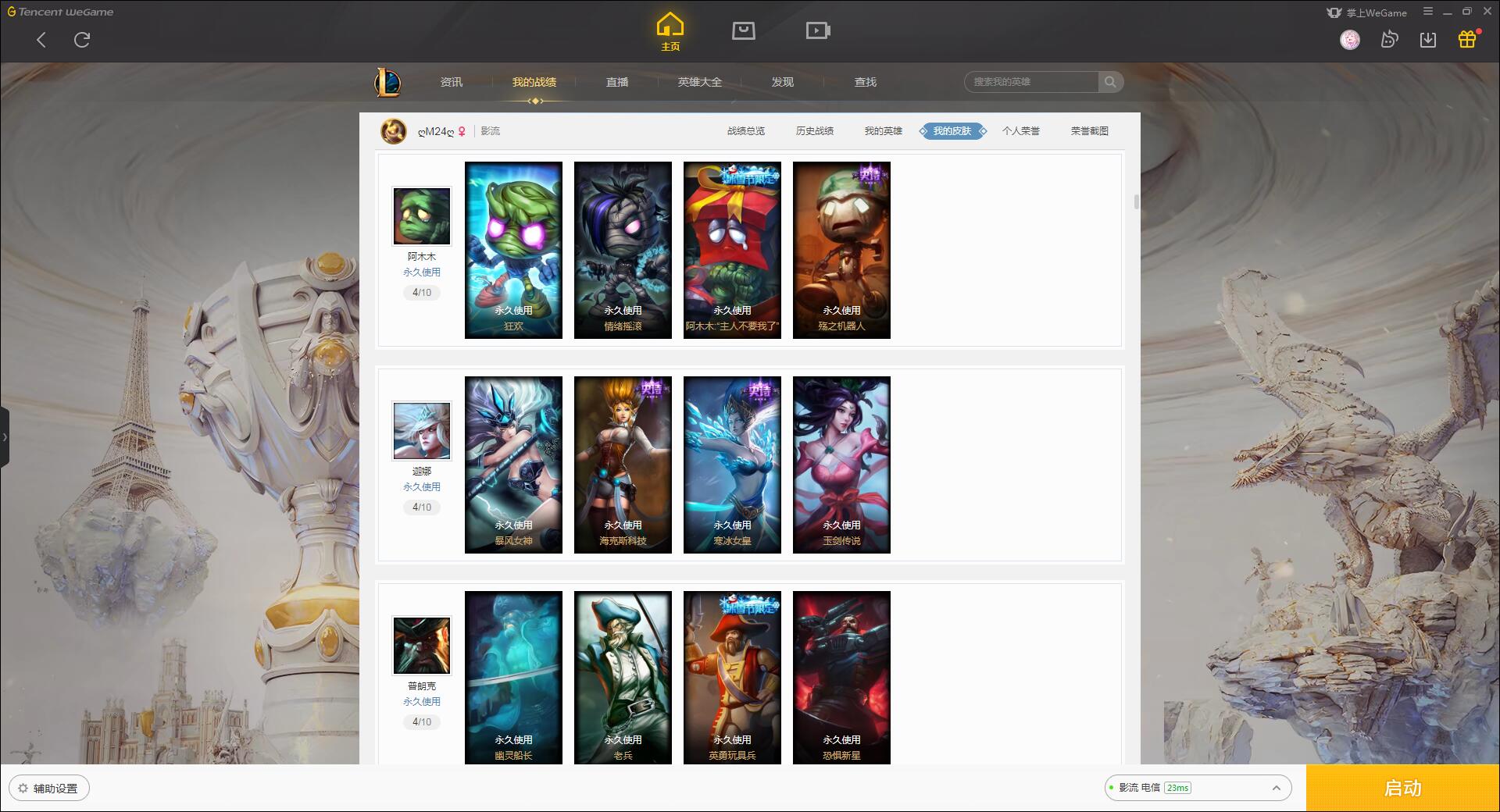Open the 恐惧新星 skin card
Image resolution: width=1500 pixels, height=812 pixels.
point(841,678)
